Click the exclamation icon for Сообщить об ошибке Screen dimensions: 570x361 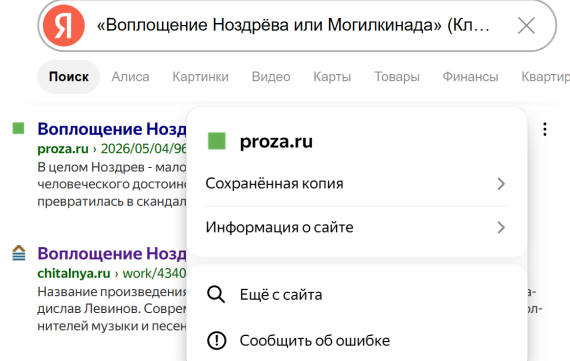click(x=216, y=341)
